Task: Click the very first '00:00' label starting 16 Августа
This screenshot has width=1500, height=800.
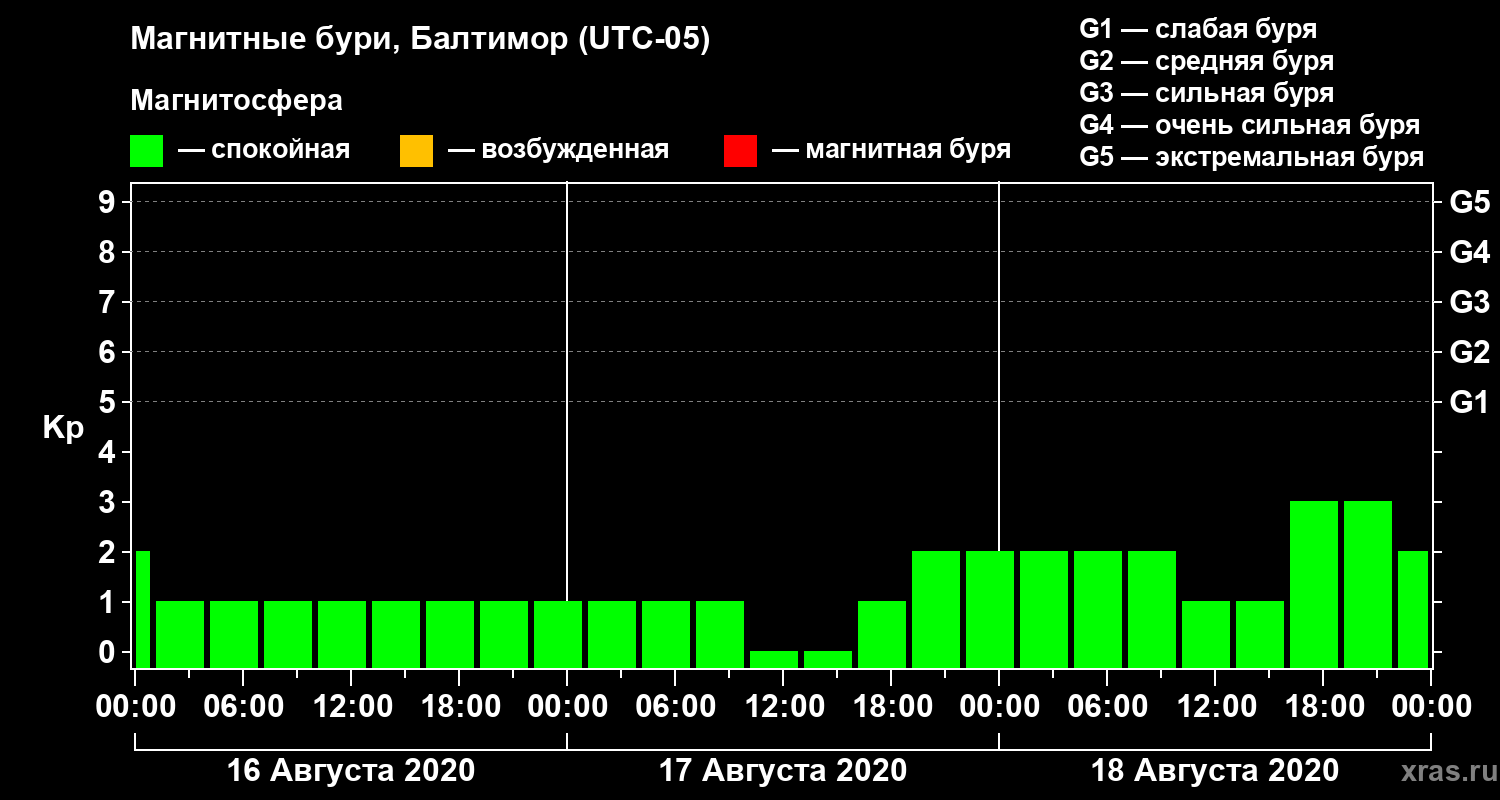Action: tap(135, 707)
